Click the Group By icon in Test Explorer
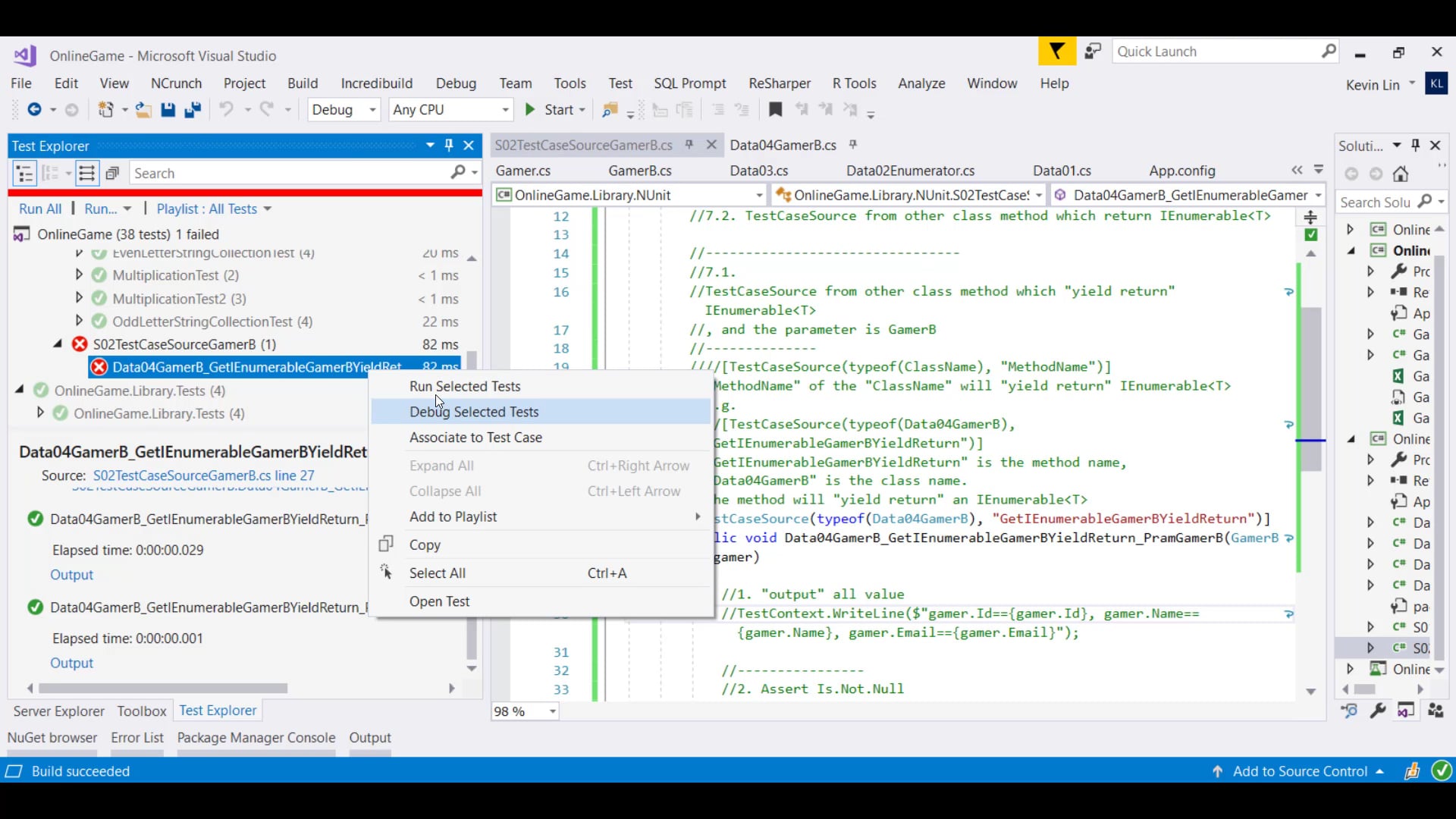This screenshot has height=819, width=1456. click(51, 173)
